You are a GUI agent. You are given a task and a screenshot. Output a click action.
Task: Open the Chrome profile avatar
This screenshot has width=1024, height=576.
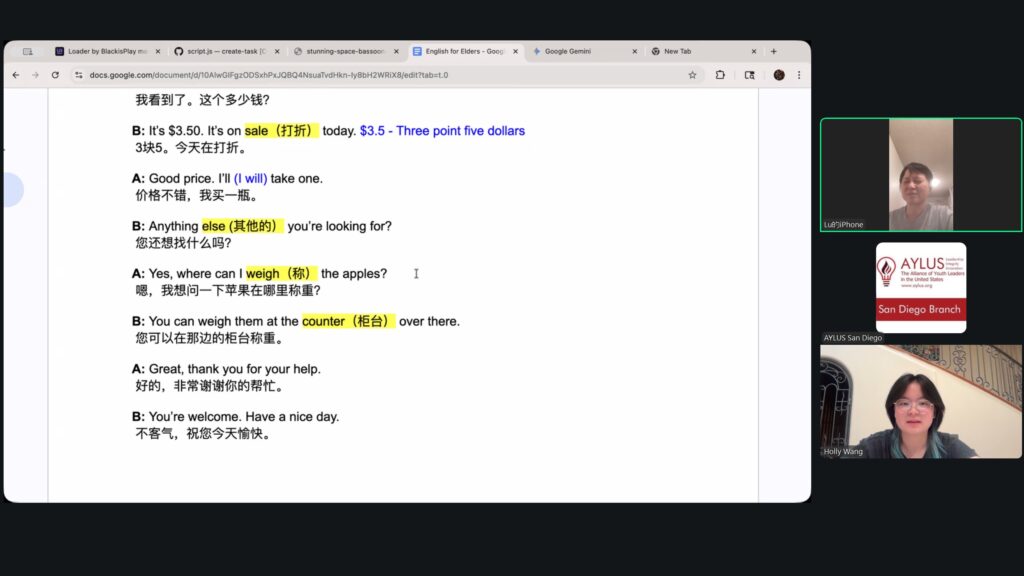tap(779, 75)
